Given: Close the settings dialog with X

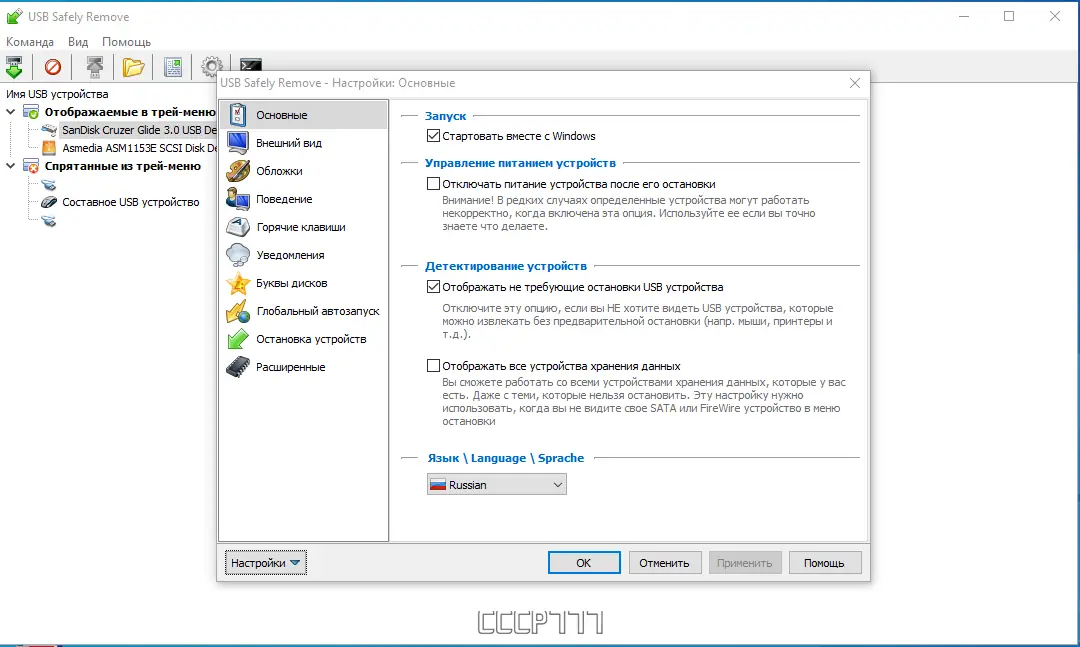Looking at the screenshot, I should (x=855, y=83).
